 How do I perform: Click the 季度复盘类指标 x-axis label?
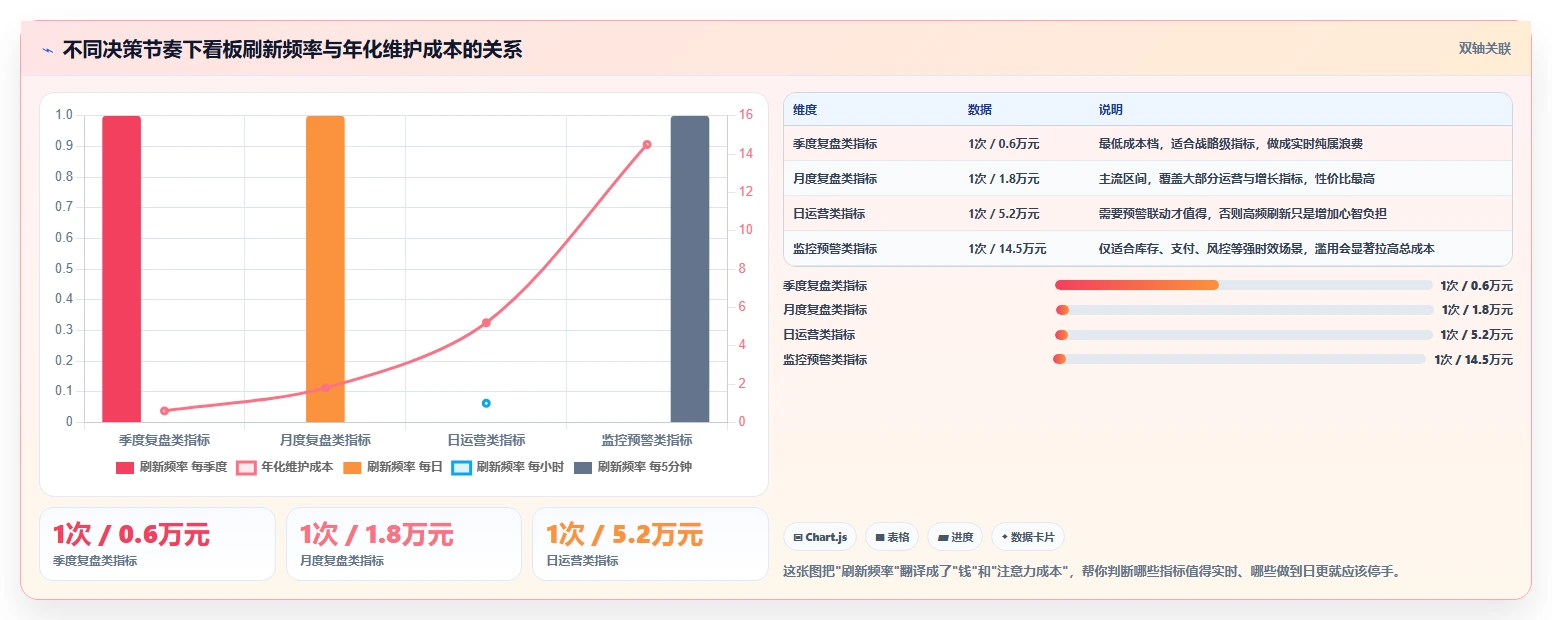coord(164,440)
